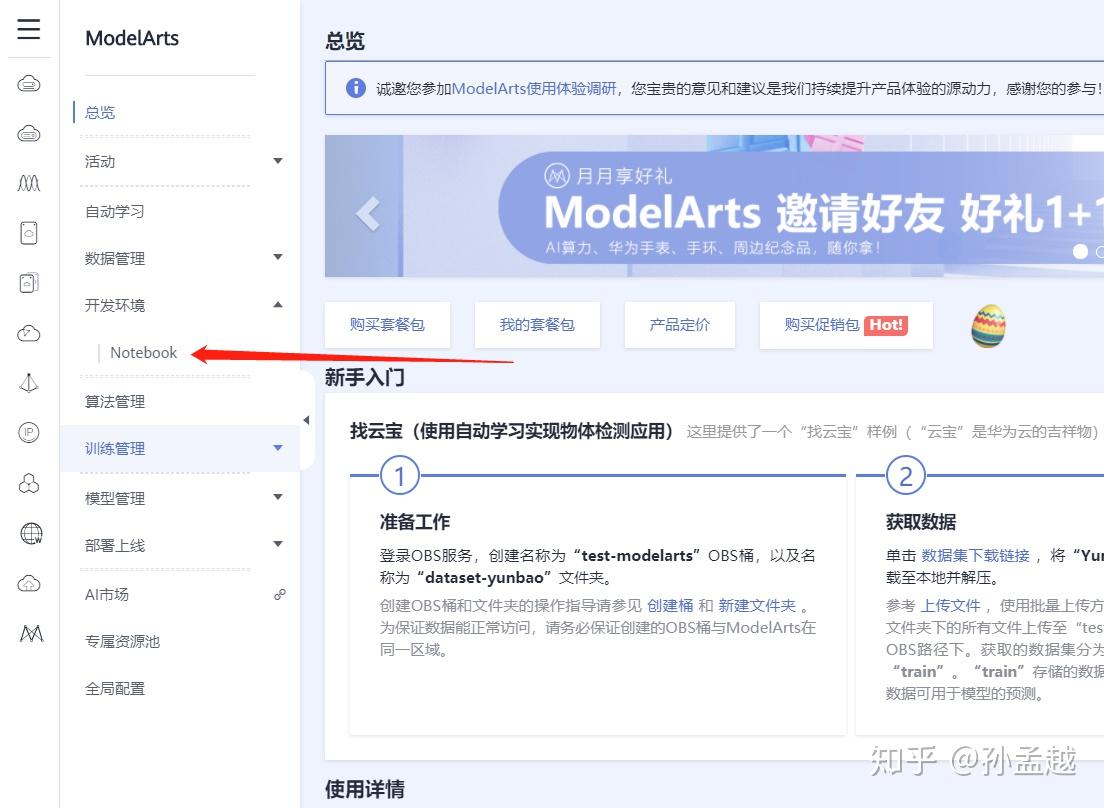The height and width of the screenshot is (808, 1104).
Task: Open the 新建文件夹 help link
Action: 757,605
